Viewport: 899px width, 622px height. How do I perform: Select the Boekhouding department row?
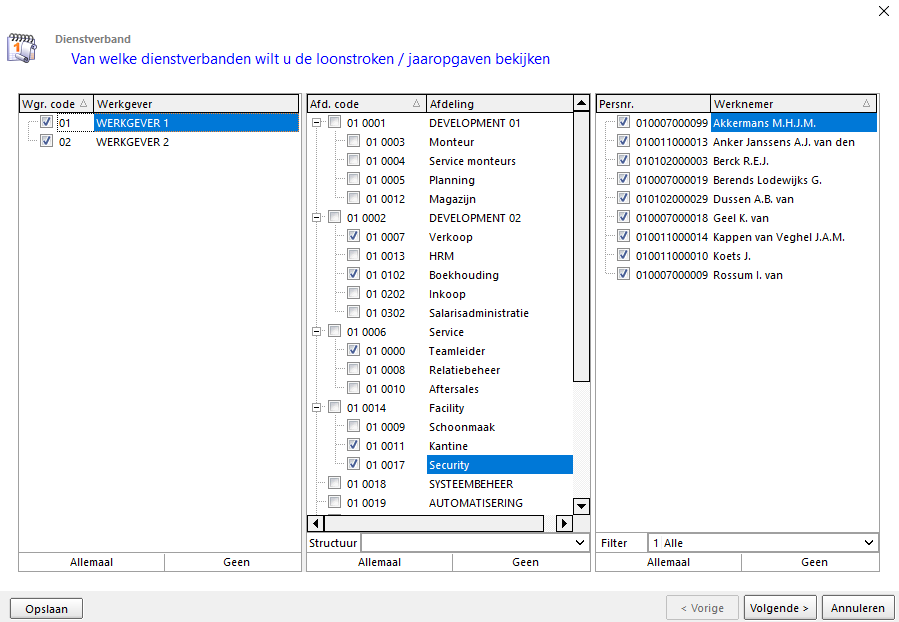point(463,275)
